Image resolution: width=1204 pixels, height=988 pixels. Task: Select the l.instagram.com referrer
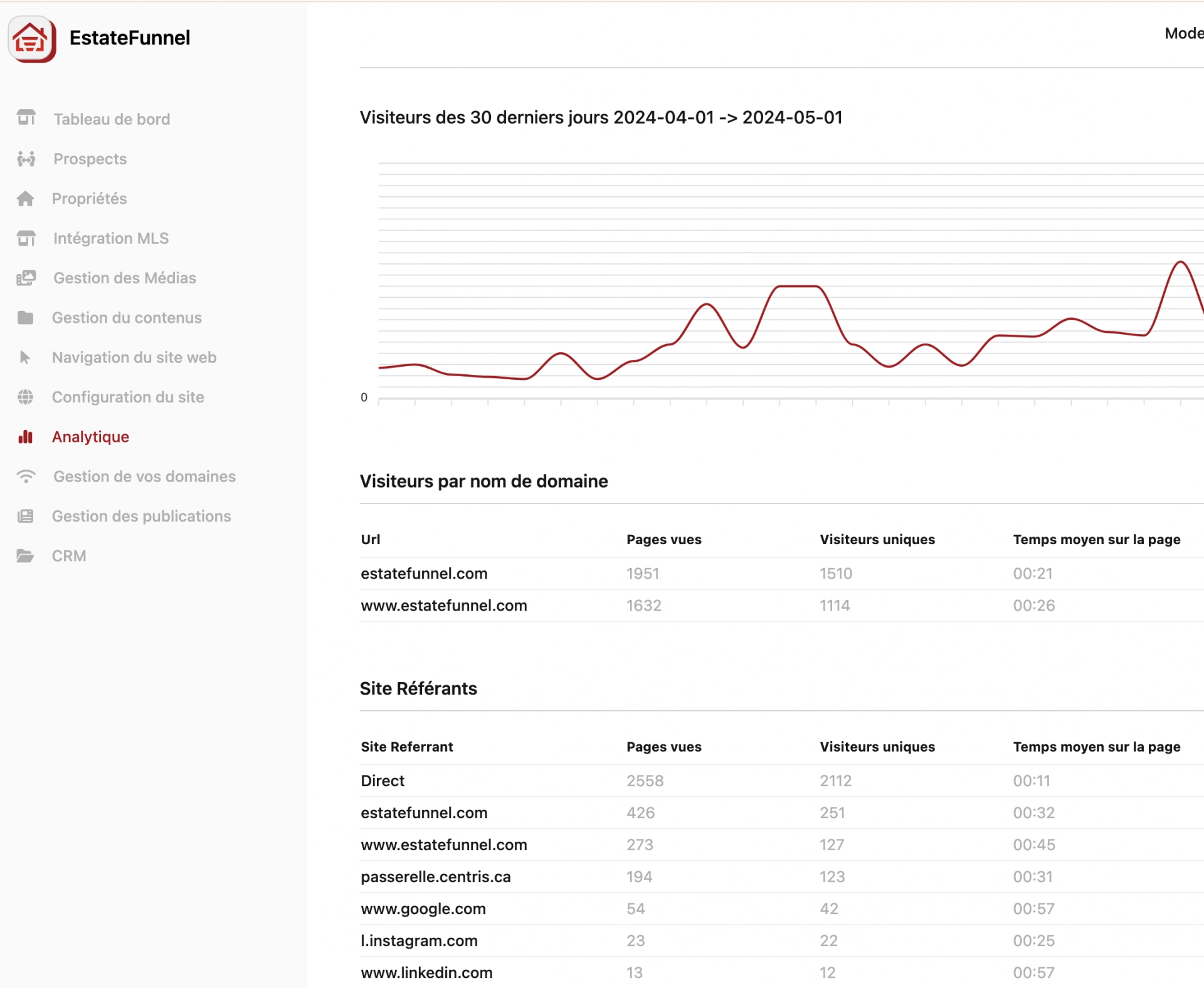click(x=419, y=940)
